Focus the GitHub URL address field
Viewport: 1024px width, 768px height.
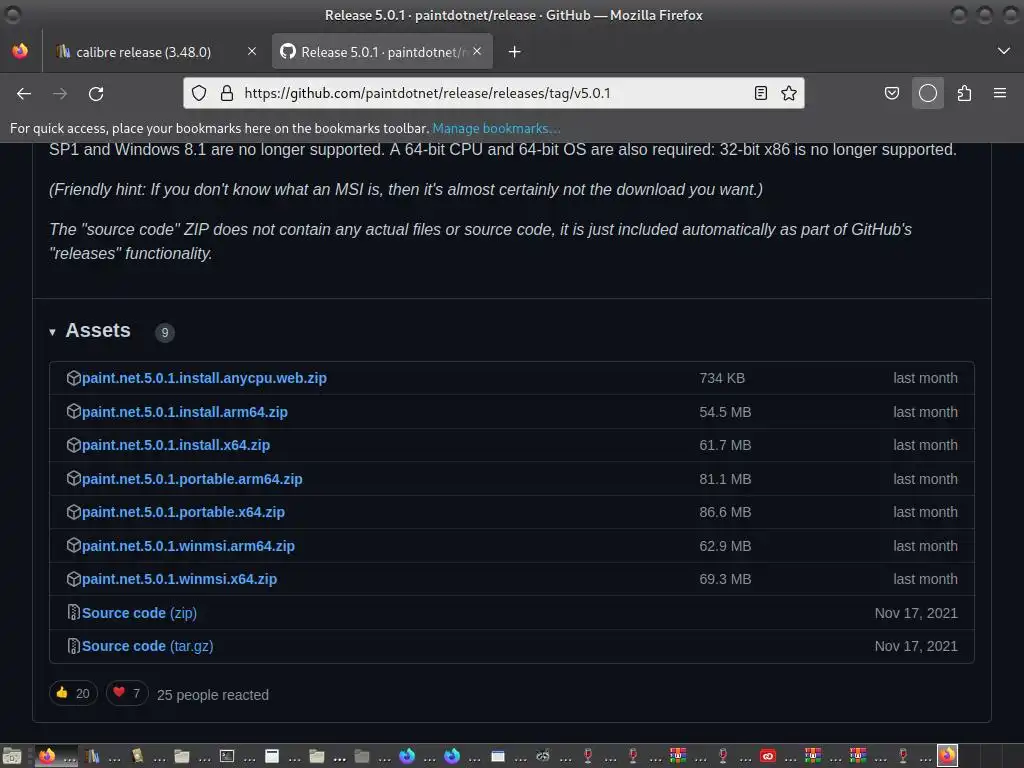pyautogui.click(x=493, y=93)
